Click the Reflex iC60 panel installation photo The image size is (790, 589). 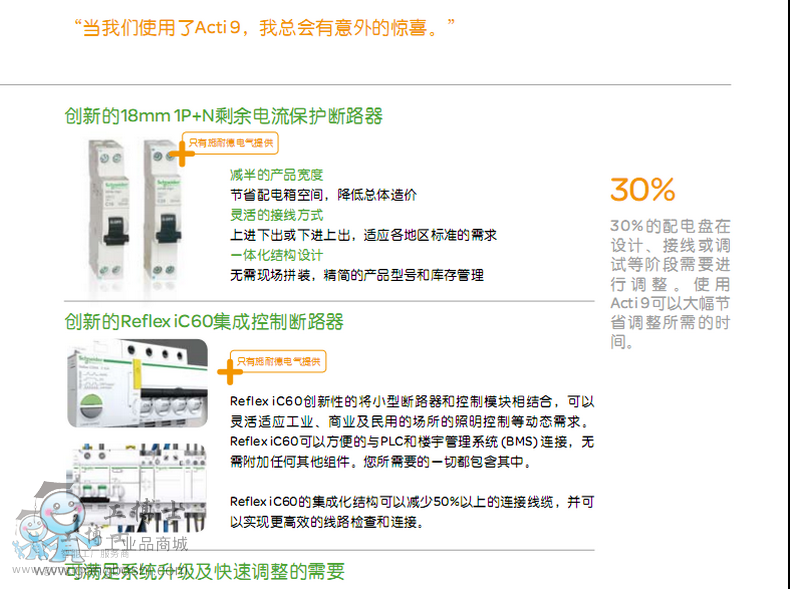pos(137,487)
